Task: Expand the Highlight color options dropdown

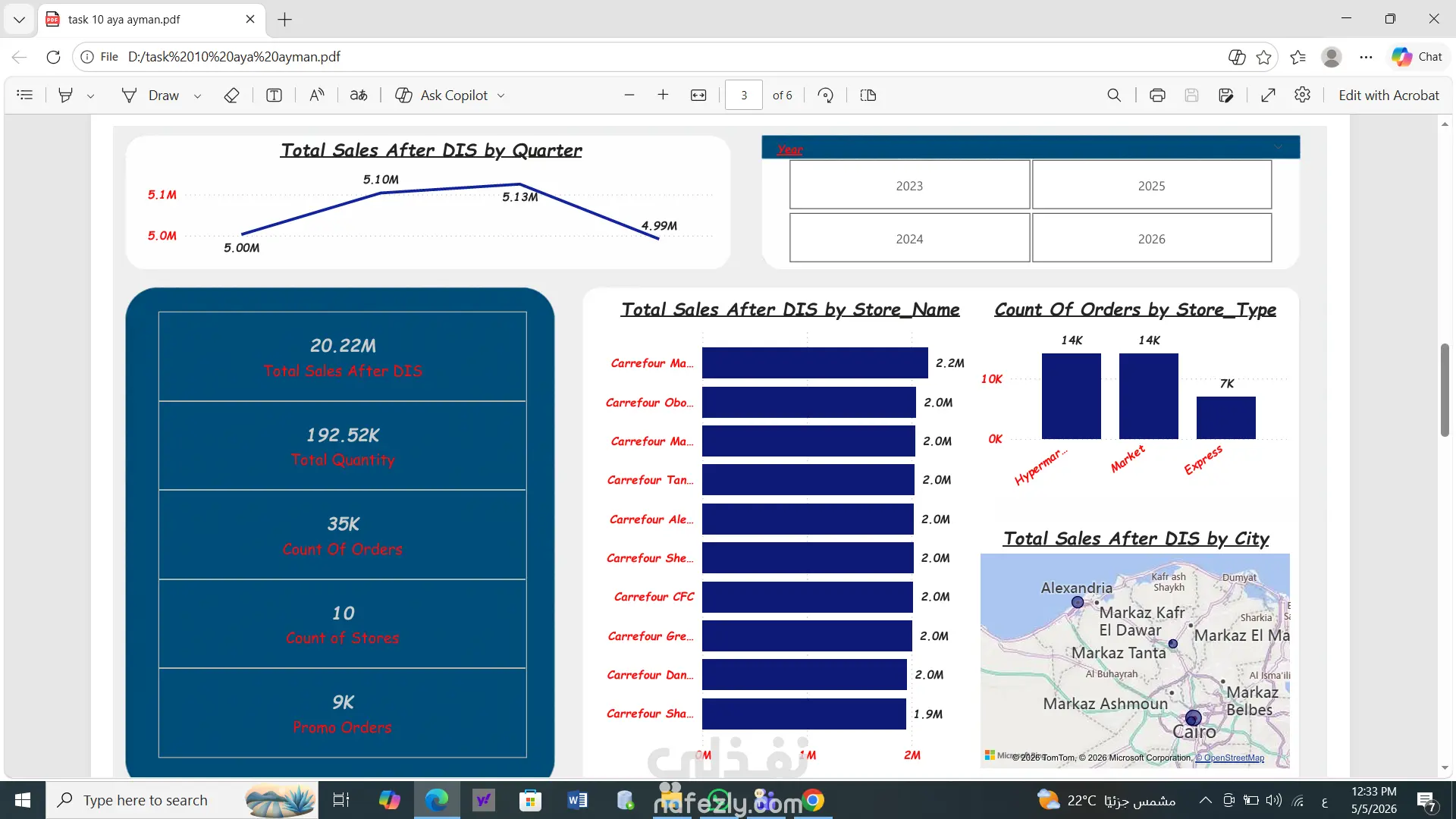Action: tap(90, 96)
